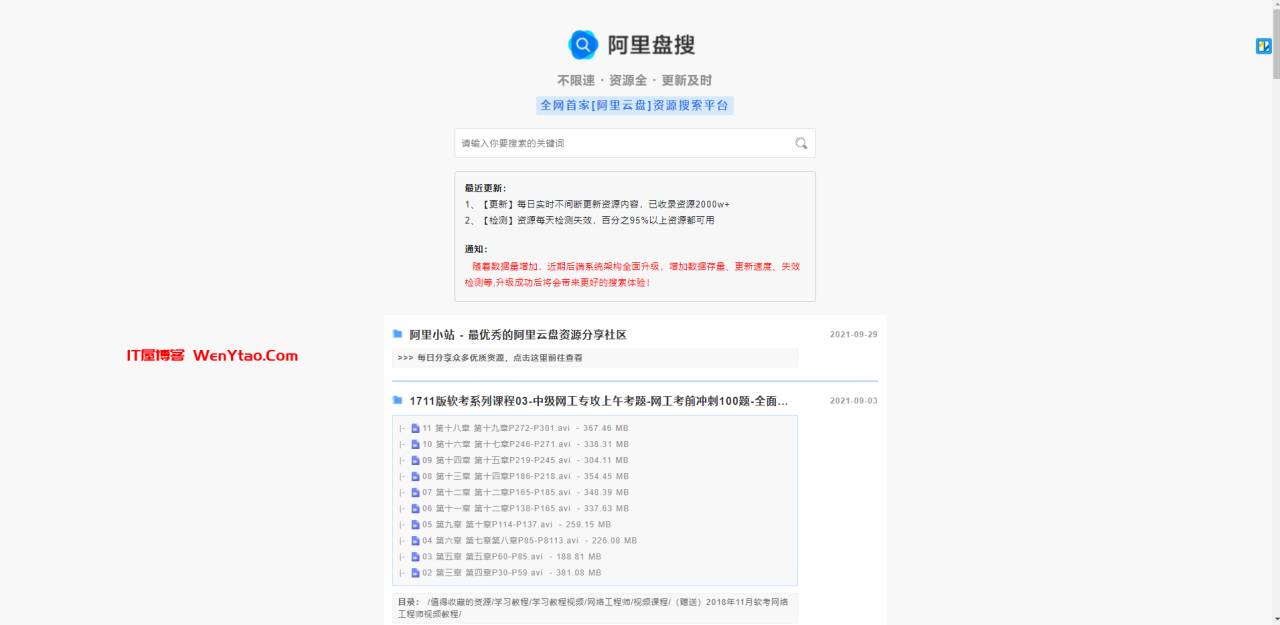Click the 阿里盘搜 blue search logo
1280x625 pixels.
(583, 45)
